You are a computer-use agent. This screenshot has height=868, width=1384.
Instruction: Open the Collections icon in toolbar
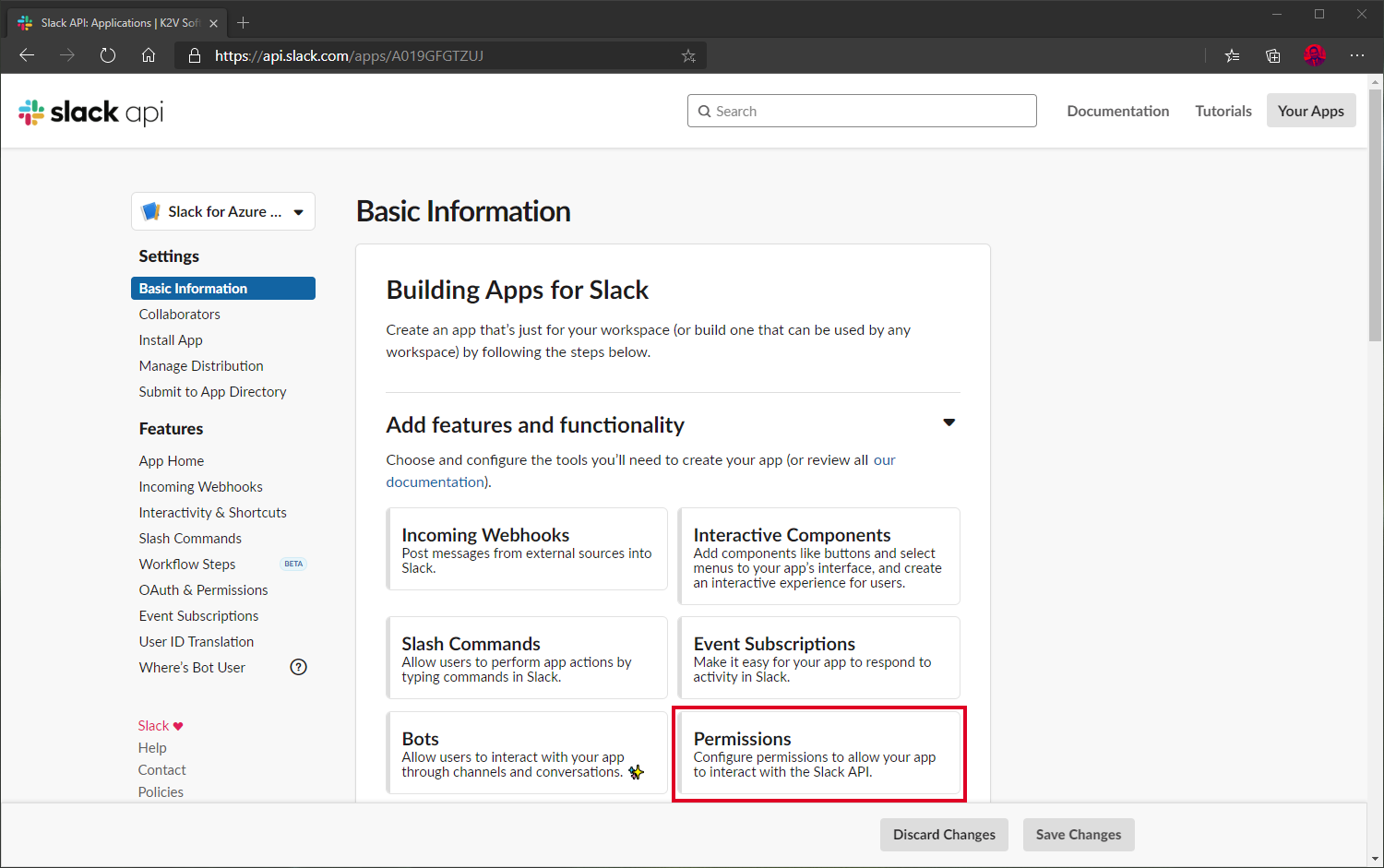[x=1273, y=55]
